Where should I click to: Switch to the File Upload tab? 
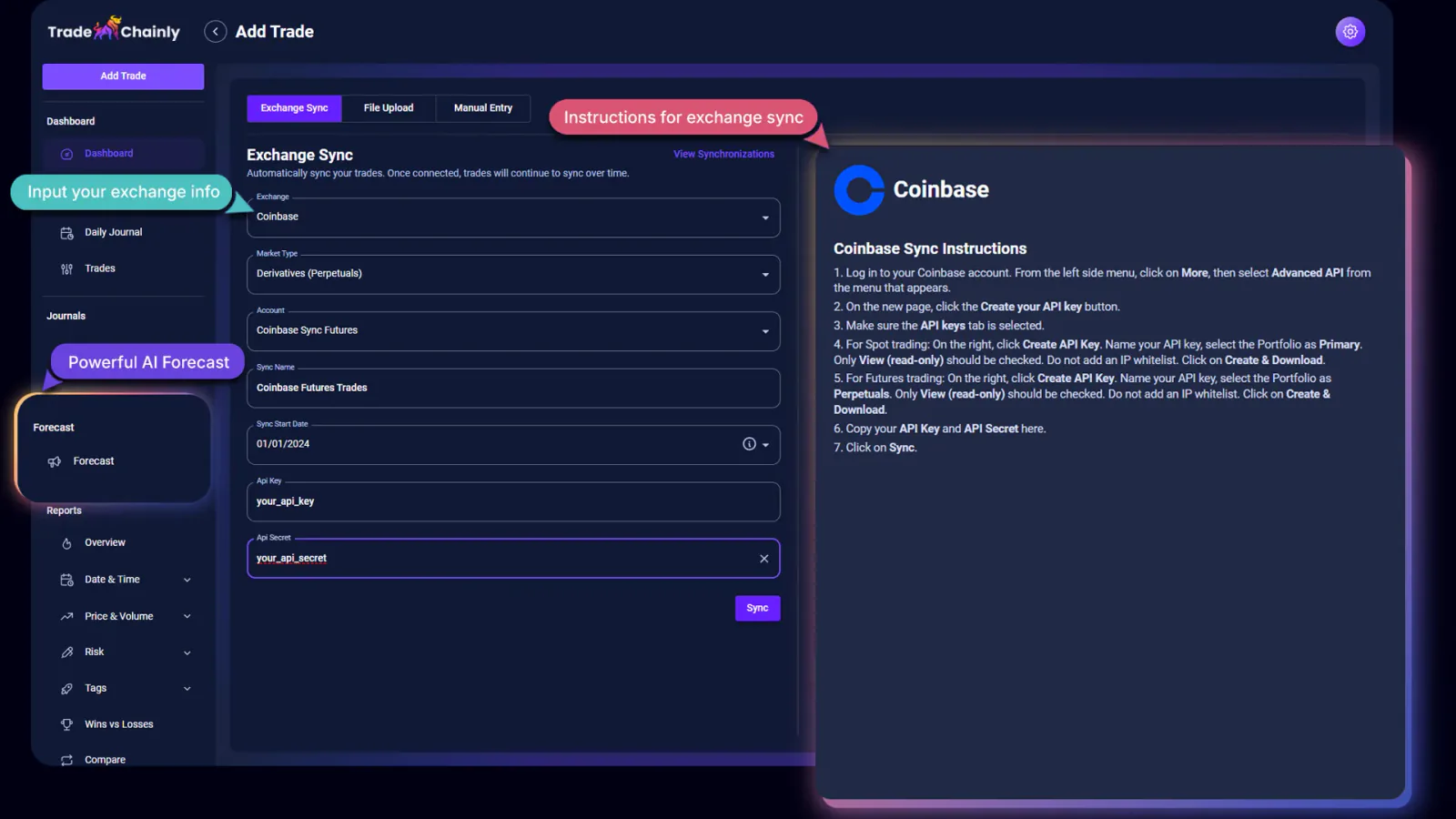coord(388,107)
